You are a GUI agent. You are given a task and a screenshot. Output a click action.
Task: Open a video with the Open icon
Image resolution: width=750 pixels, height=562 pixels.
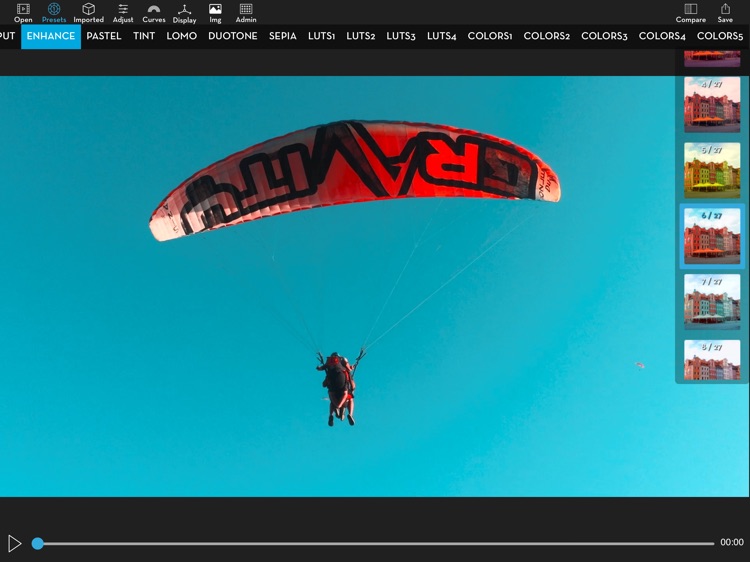click(x=23, y=13)
